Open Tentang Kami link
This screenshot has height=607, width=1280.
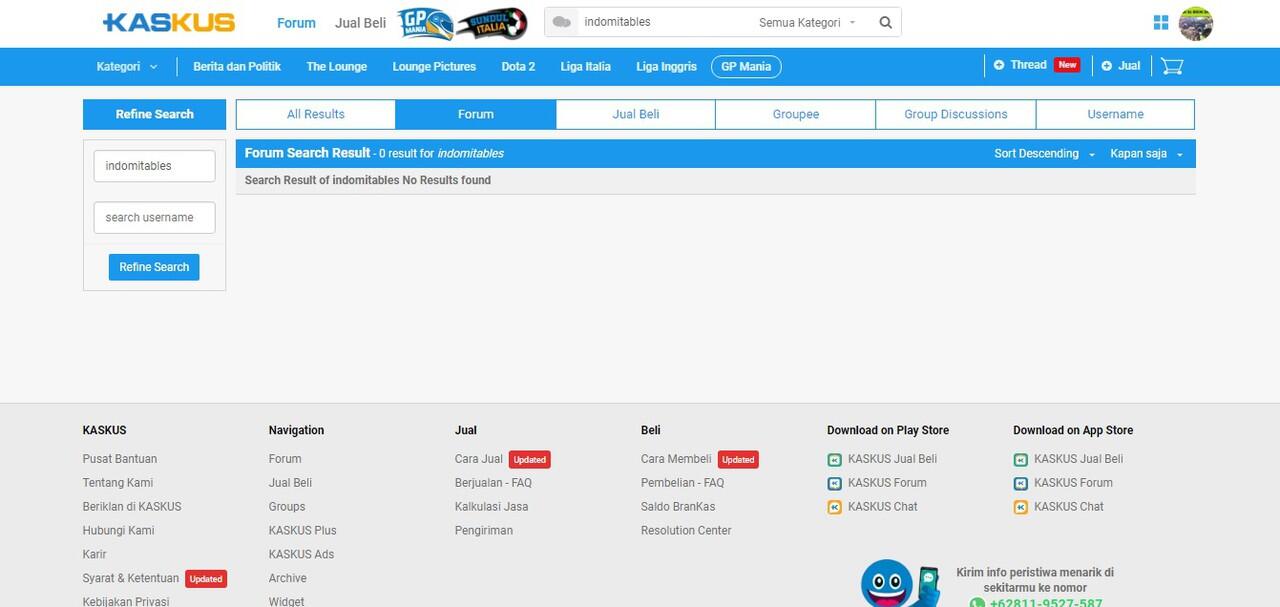click(118, 483)
